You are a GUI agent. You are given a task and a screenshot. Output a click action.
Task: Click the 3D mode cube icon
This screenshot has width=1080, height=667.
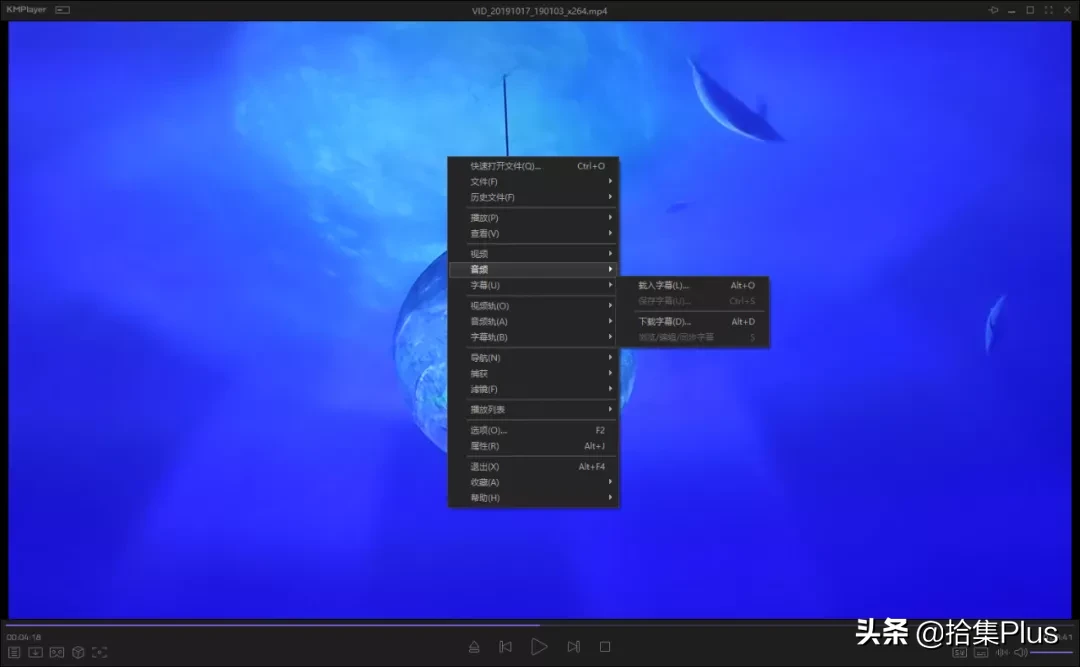[78, 652]
